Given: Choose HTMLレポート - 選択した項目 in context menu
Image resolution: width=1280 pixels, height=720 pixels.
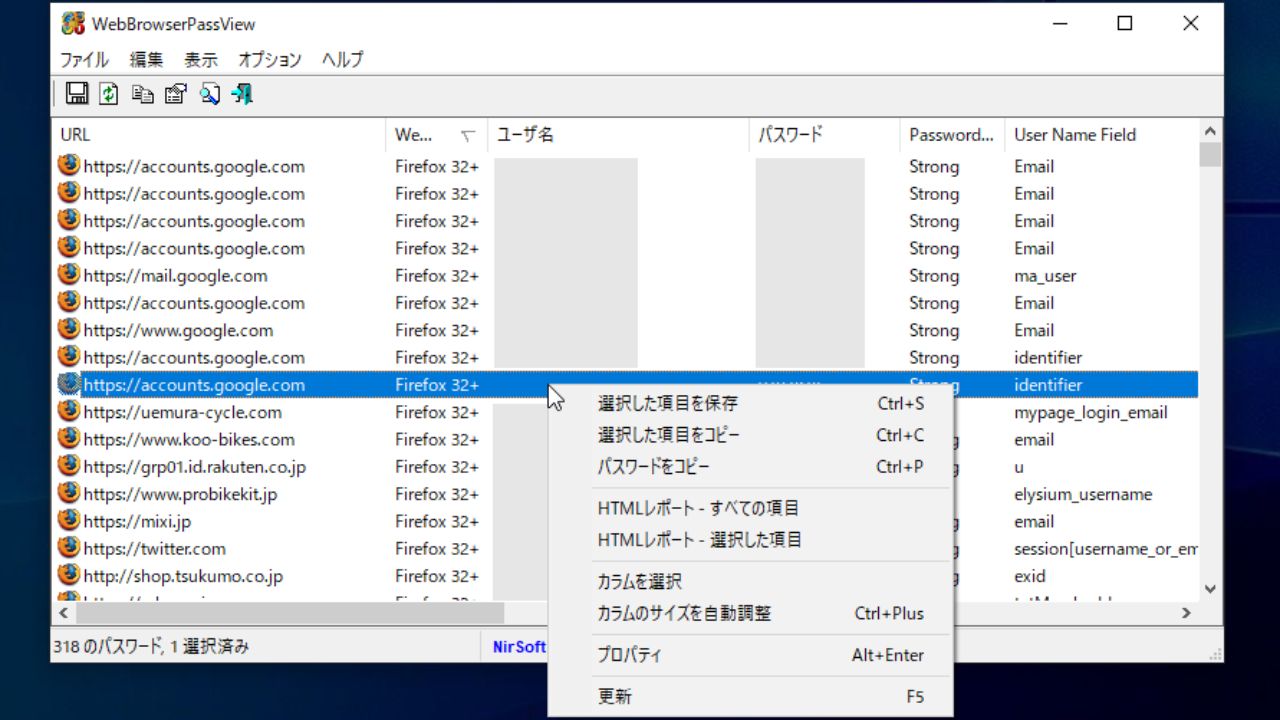Looking at the screenshot, I should 750,540.
